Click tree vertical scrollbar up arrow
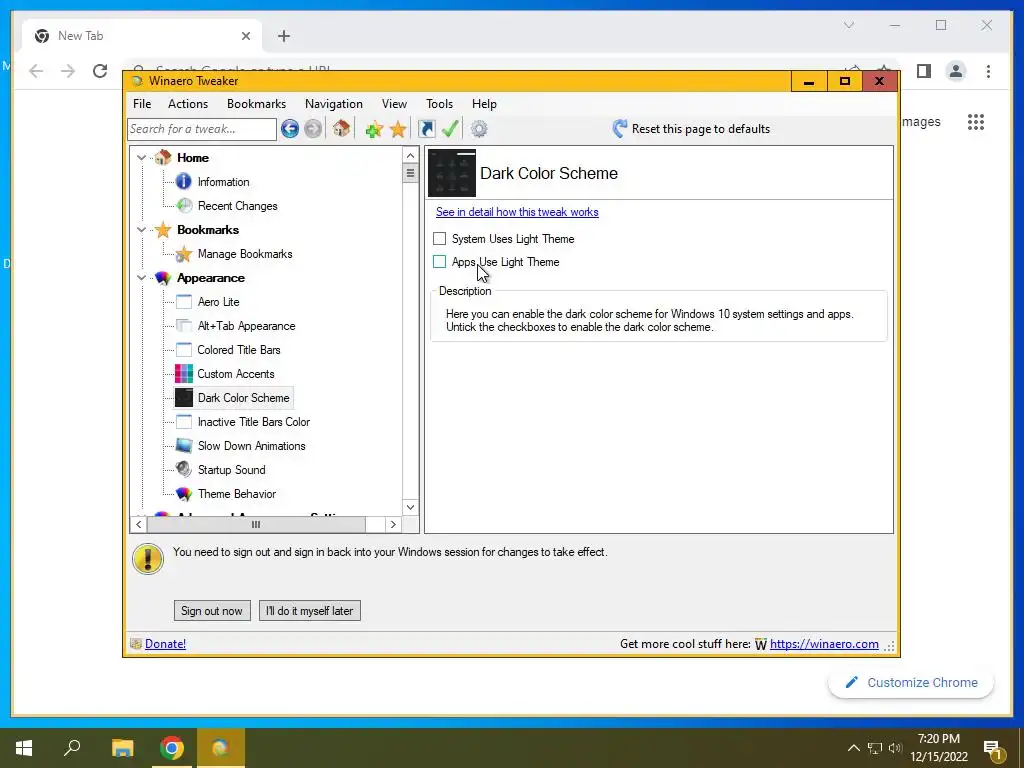This screenshot has height=768, width=1024. pyautogui.click(x=410, y=155)
